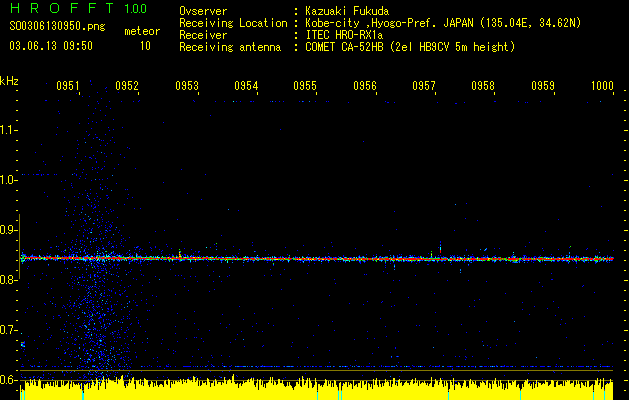Click the 0955 time marker
The width and height of the screenshot is (629, 400).
coord(305,87)
